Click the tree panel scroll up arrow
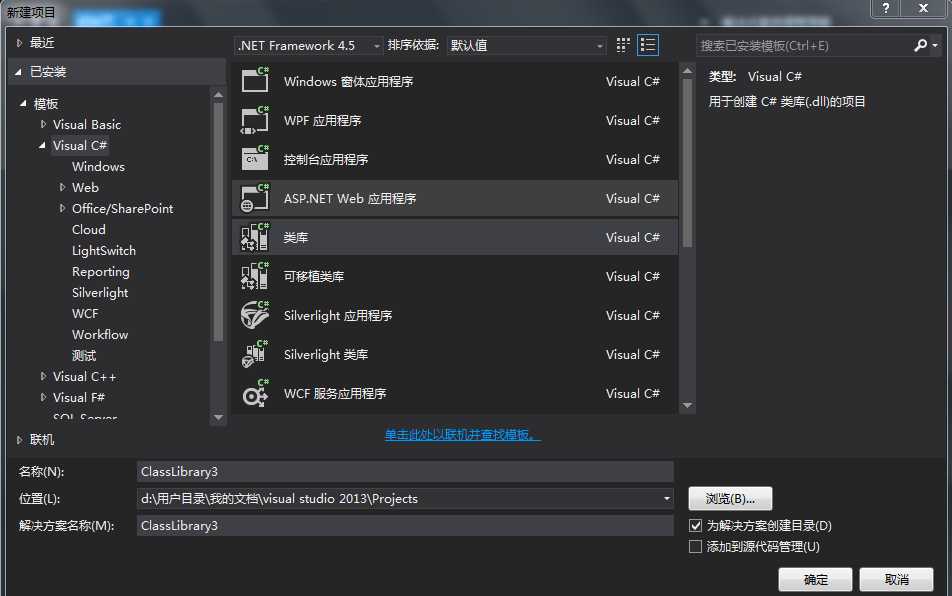Viewport: 952px width, 596px height. pos(219,95)
